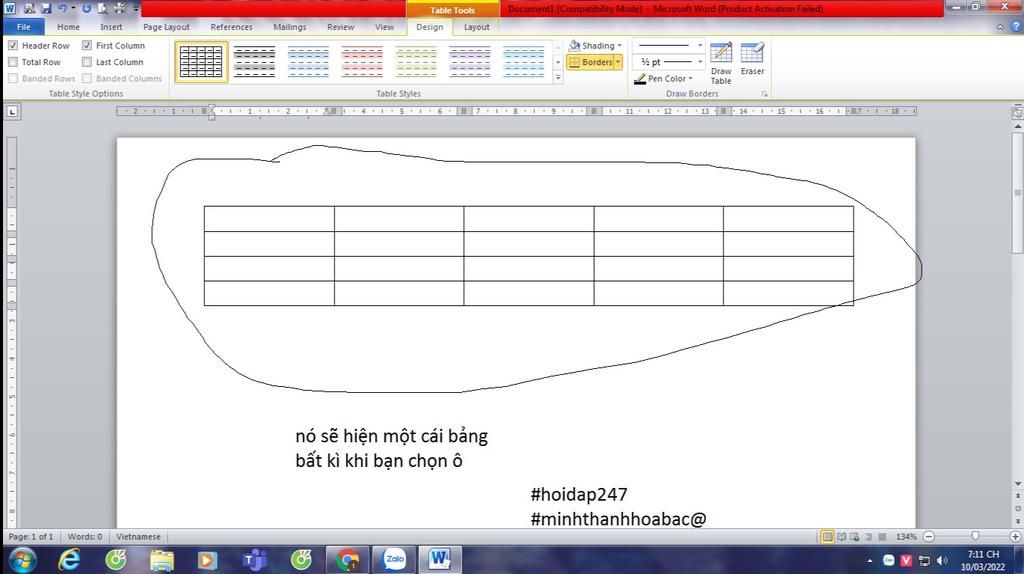Click the zoom out minus button
This screenshot has width=1024, height=574.
929,536
